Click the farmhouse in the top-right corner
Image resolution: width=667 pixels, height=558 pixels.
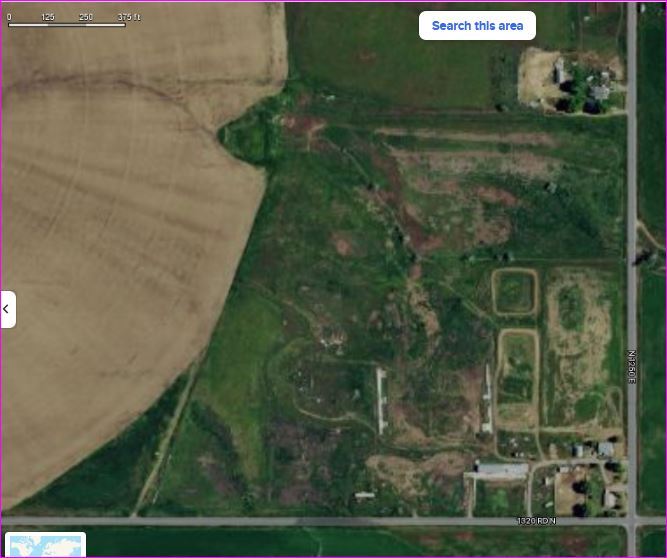coord(597,88)
